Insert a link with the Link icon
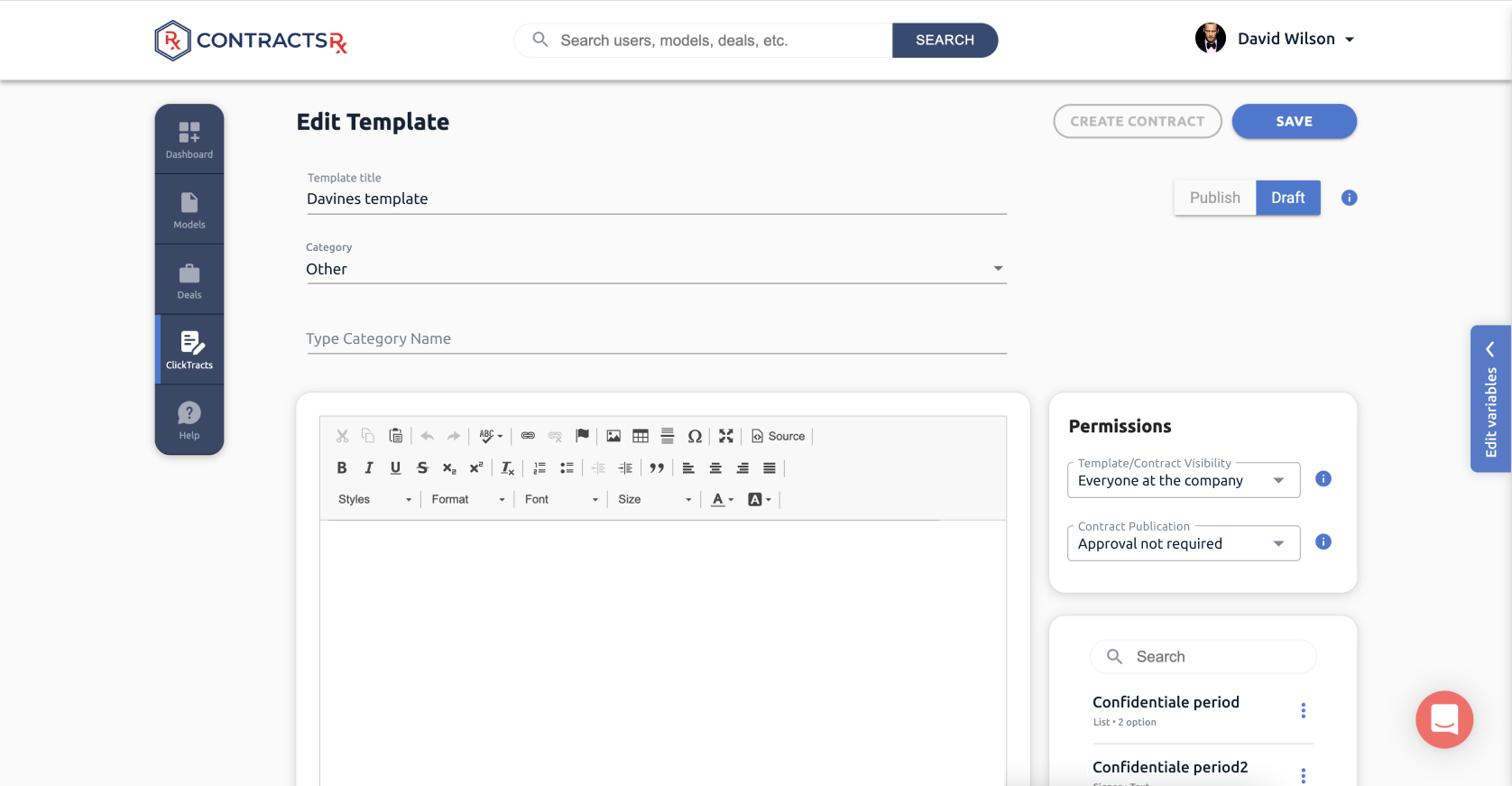Screen dimensions: 1512x786 pyautogui.click(x=528, y=436)
